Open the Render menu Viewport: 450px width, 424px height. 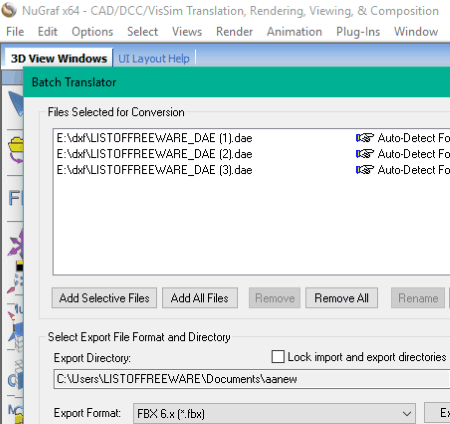click(x=234, y=32)
